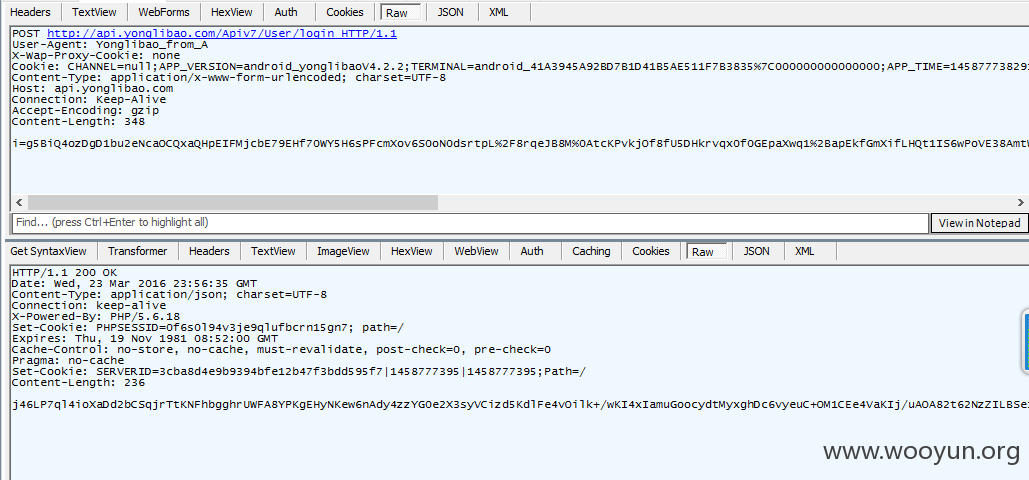The width and height of the screenshot is (1029, 480).
Task: Open the Get SyntaxView tab
Action: click(49, 251)
